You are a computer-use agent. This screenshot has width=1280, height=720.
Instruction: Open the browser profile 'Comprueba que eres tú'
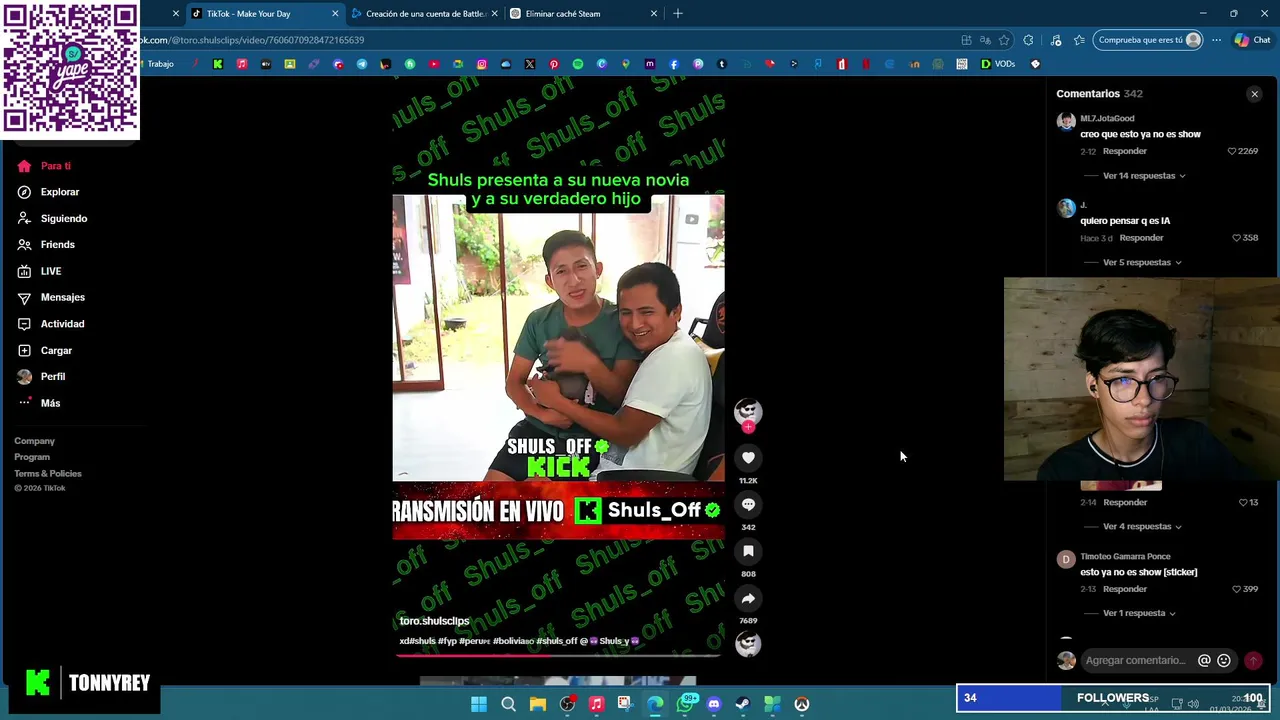coord(1148,40)
